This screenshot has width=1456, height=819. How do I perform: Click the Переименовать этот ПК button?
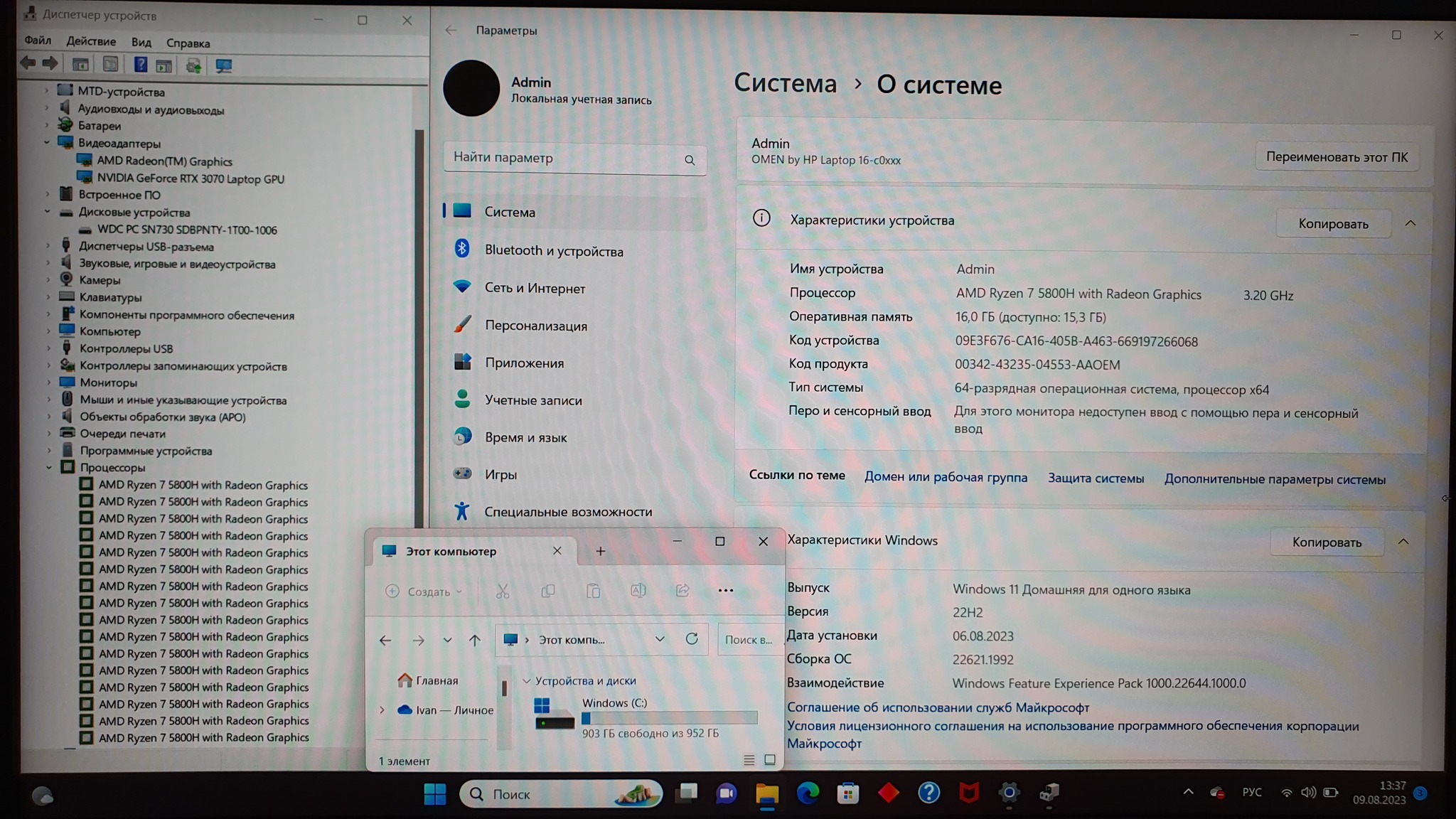pyautogui.click(x=1337, y=157)
